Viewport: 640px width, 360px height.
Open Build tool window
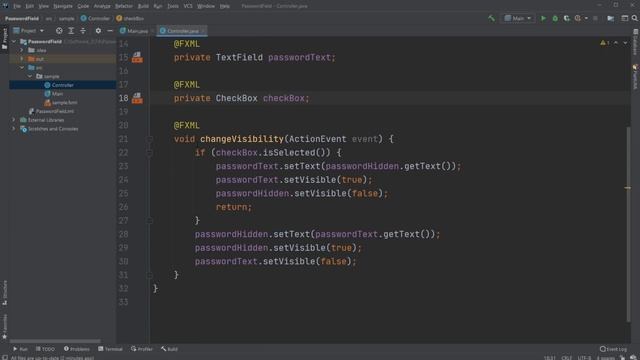coord(169,349)
